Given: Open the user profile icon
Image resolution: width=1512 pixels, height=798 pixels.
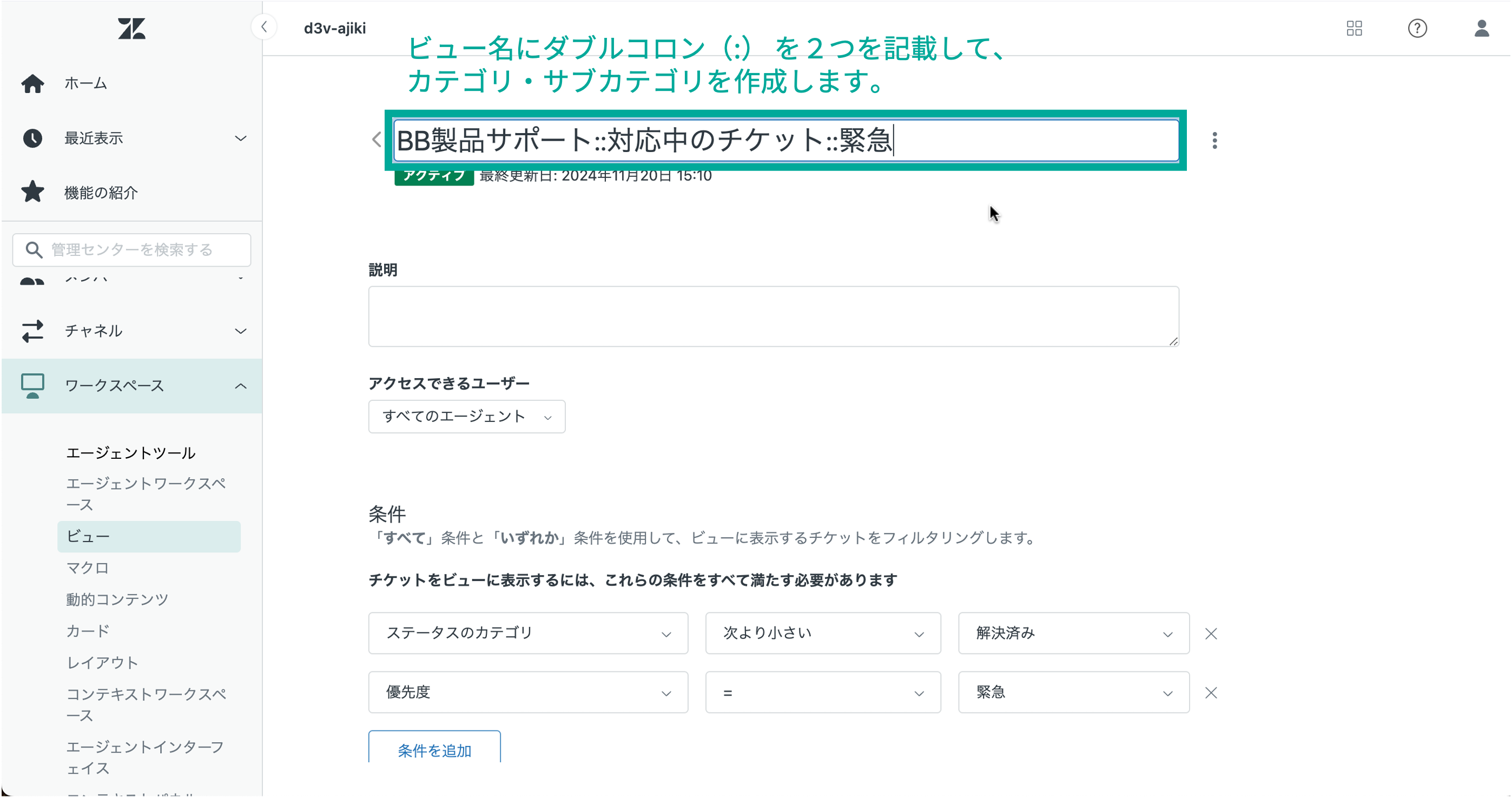Looking at the screenshot, I should 1482,28.
